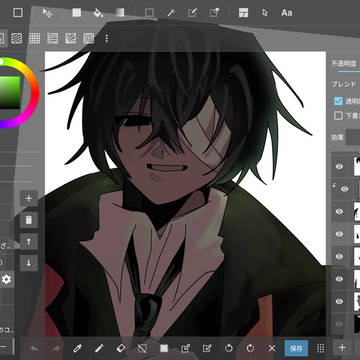360x360 pixels.
Task: Tap the export arrow icon in bottom bar
Action: click(x=185, y=348)
